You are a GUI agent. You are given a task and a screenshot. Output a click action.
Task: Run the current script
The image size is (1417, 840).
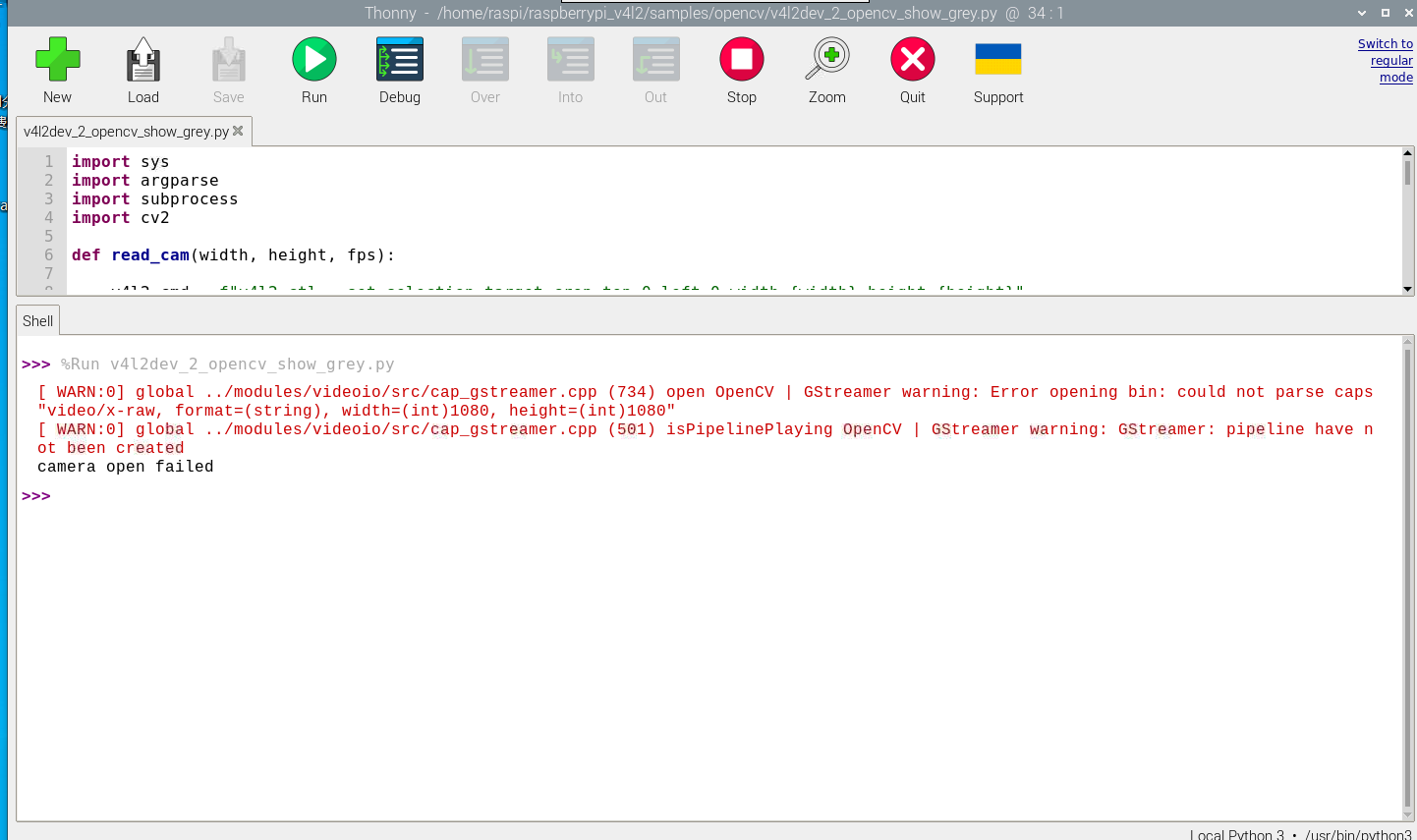click(x=314, y=60)
